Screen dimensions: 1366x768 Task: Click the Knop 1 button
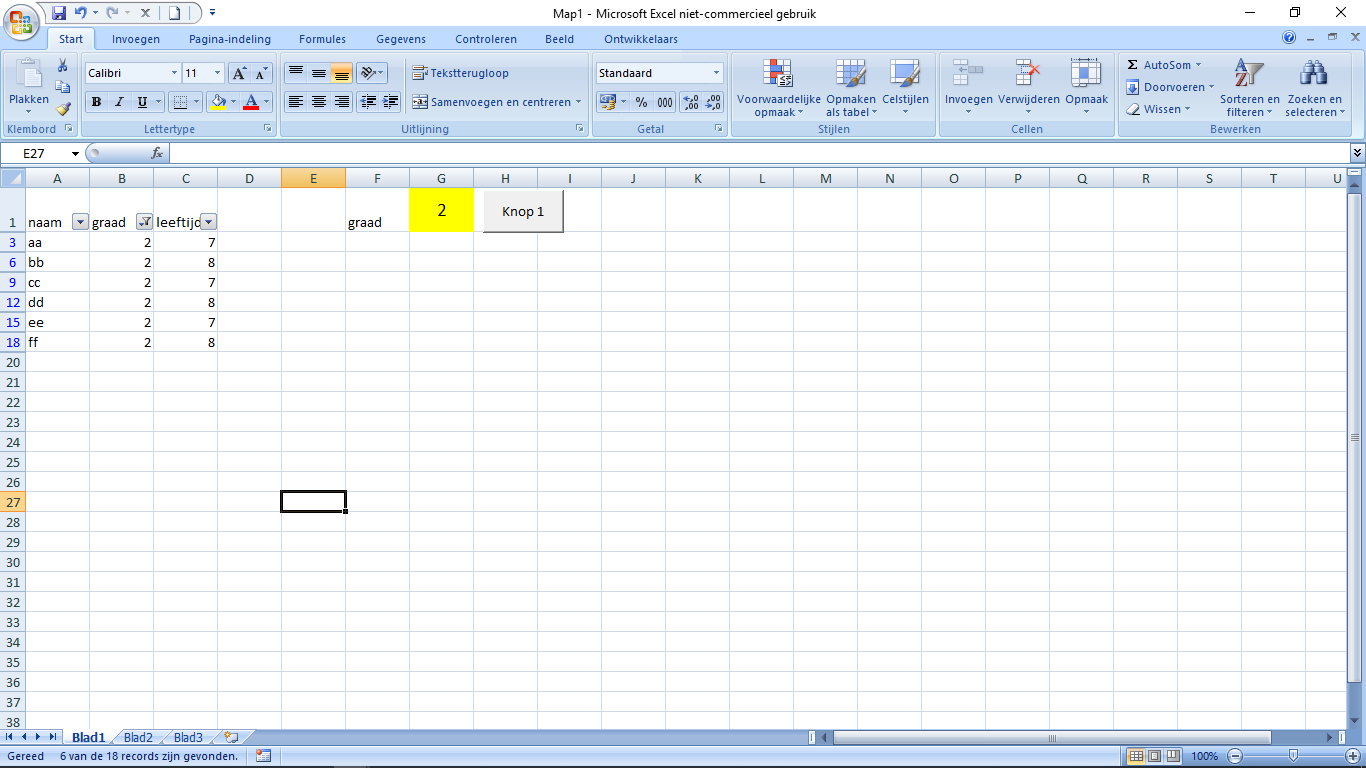pyautogui.click(x=523, y=212)
